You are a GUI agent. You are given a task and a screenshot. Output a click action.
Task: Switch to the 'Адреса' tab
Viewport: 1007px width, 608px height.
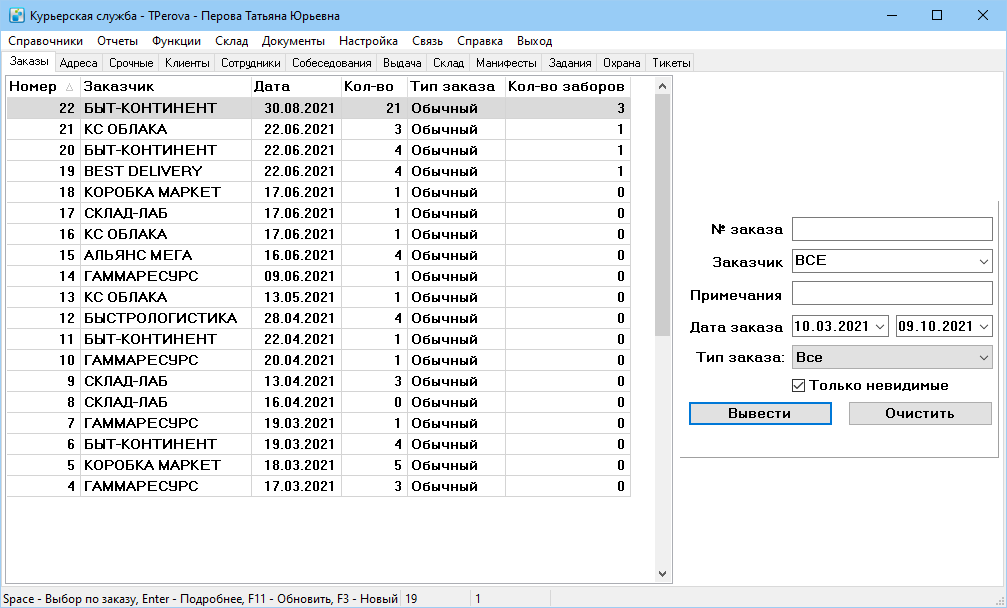(x=78, y=63)
